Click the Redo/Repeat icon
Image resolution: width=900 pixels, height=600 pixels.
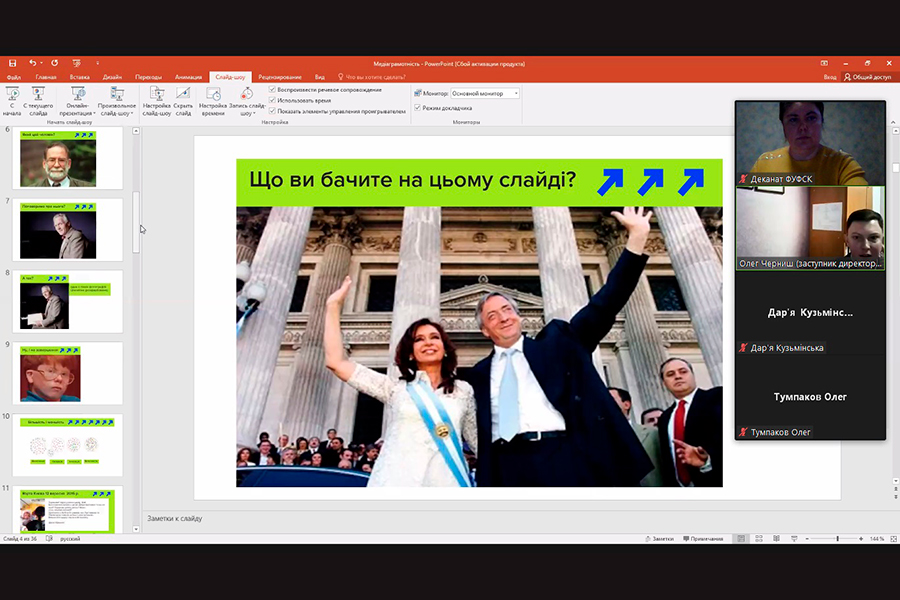click(55, 63)
